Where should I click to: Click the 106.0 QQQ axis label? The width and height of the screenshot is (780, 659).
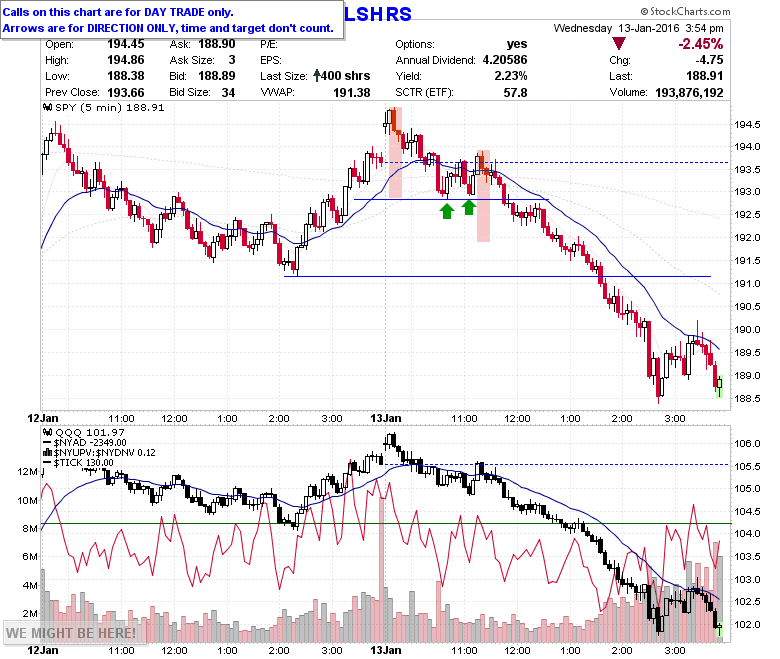pos(747,443)
